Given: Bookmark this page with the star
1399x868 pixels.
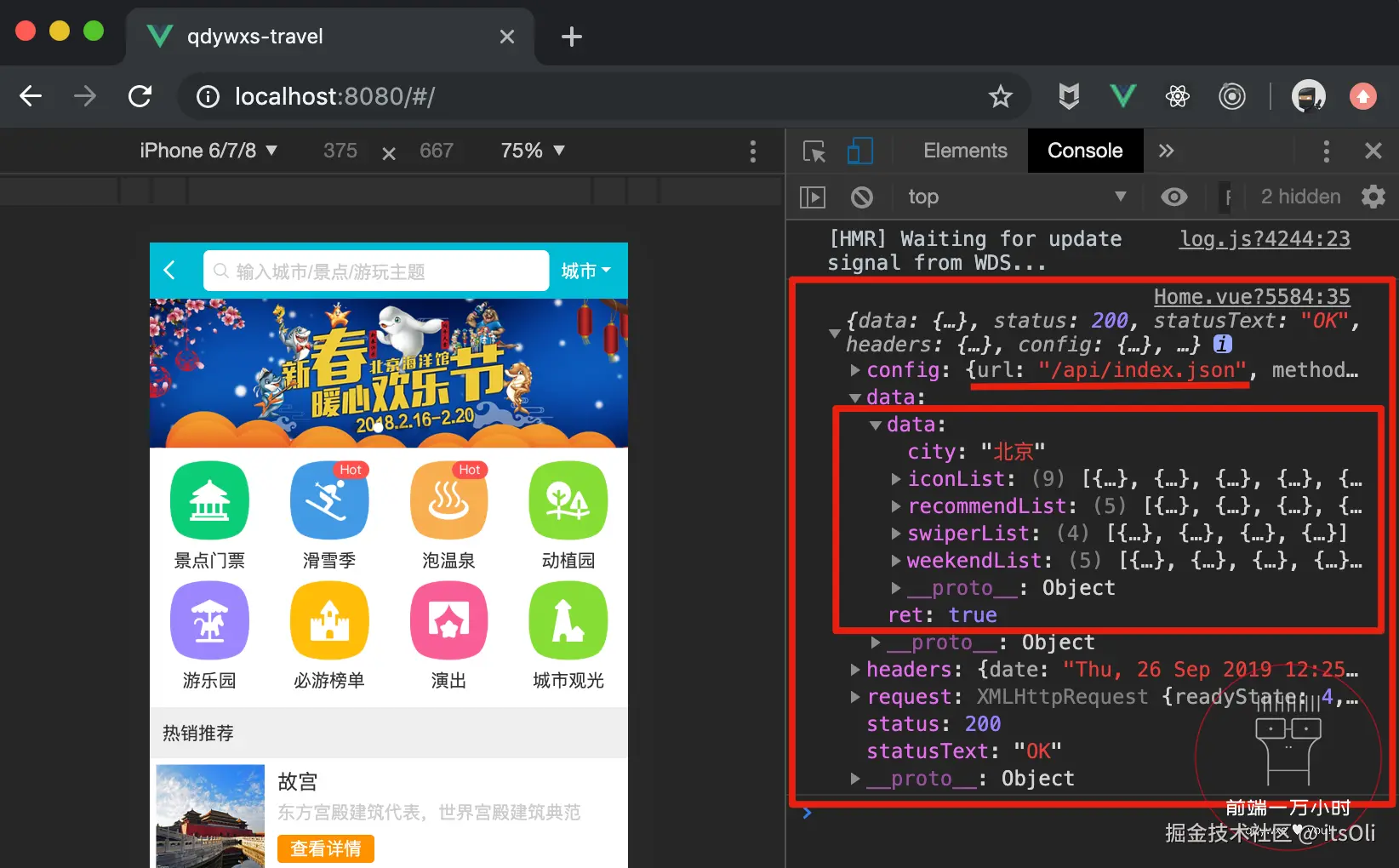Looking at the screenshot, I should pyautogui.click(x=1001, y=97).
